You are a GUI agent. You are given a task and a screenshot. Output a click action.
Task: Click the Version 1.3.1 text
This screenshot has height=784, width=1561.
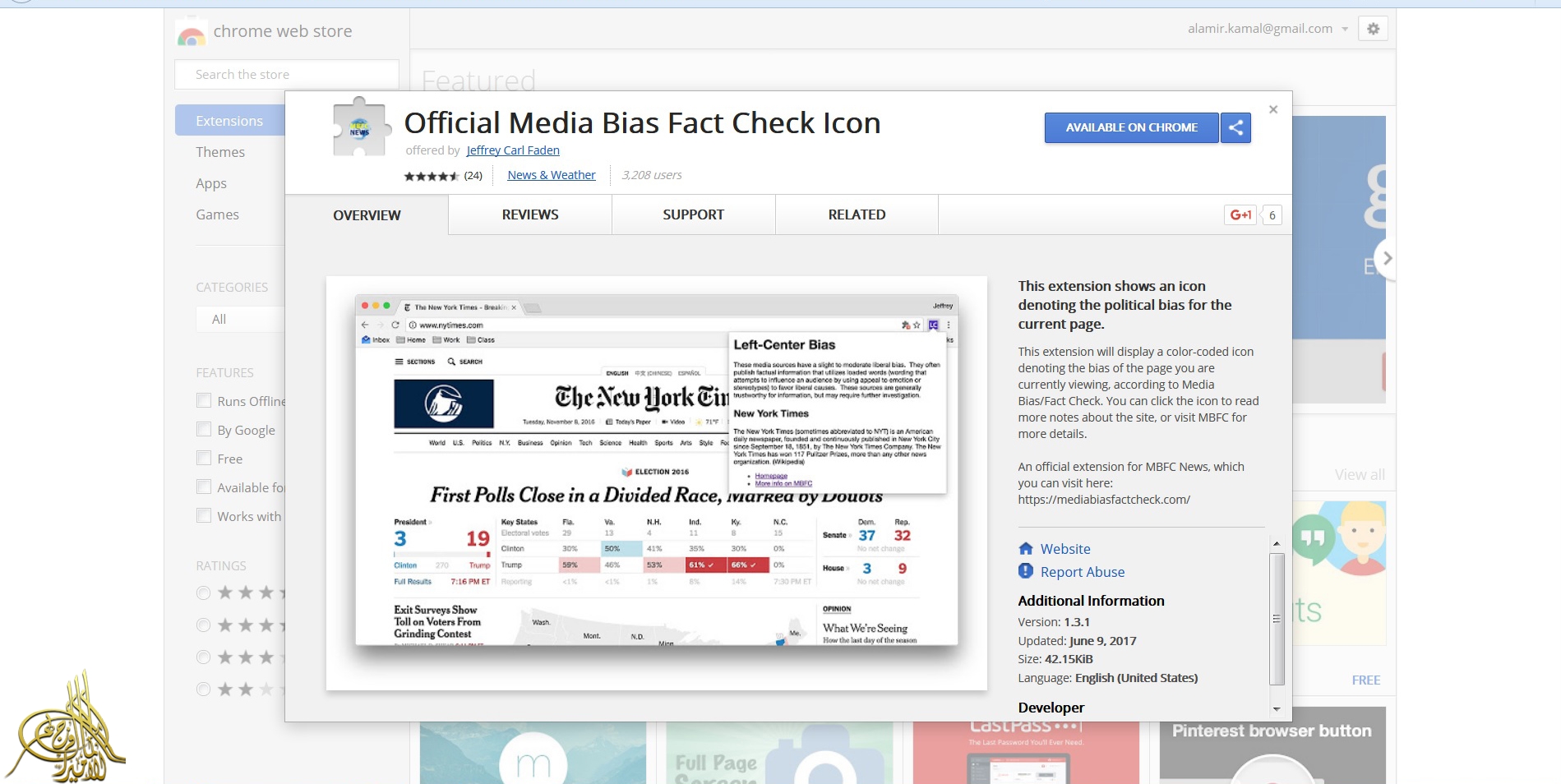(1054, 622)
